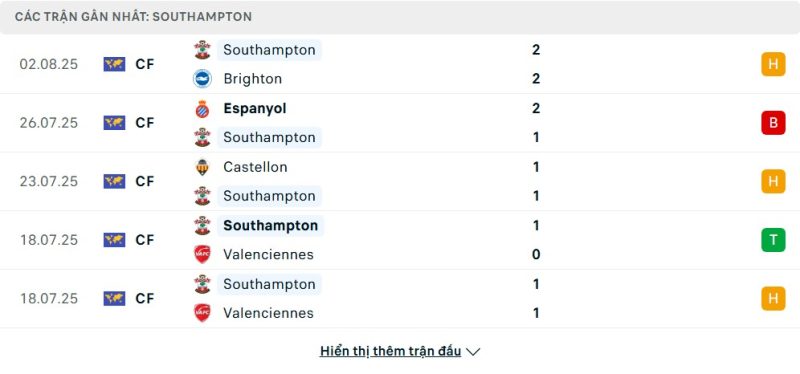Click the orange H badge for Castellon match
The image size is (800, 374).
pos(773,181)
